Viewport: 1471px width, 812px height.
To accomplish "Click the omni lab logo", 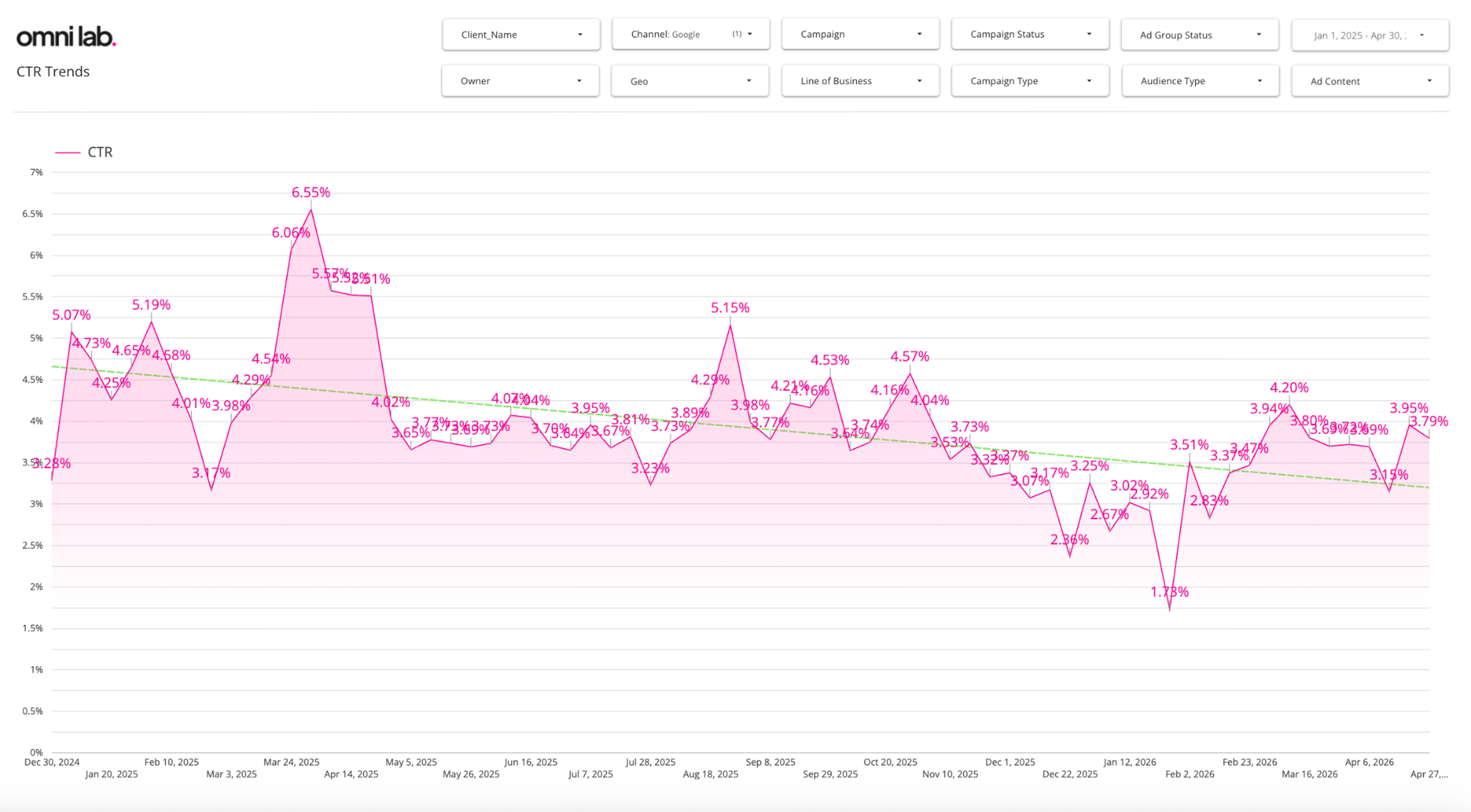I will 66,36.
